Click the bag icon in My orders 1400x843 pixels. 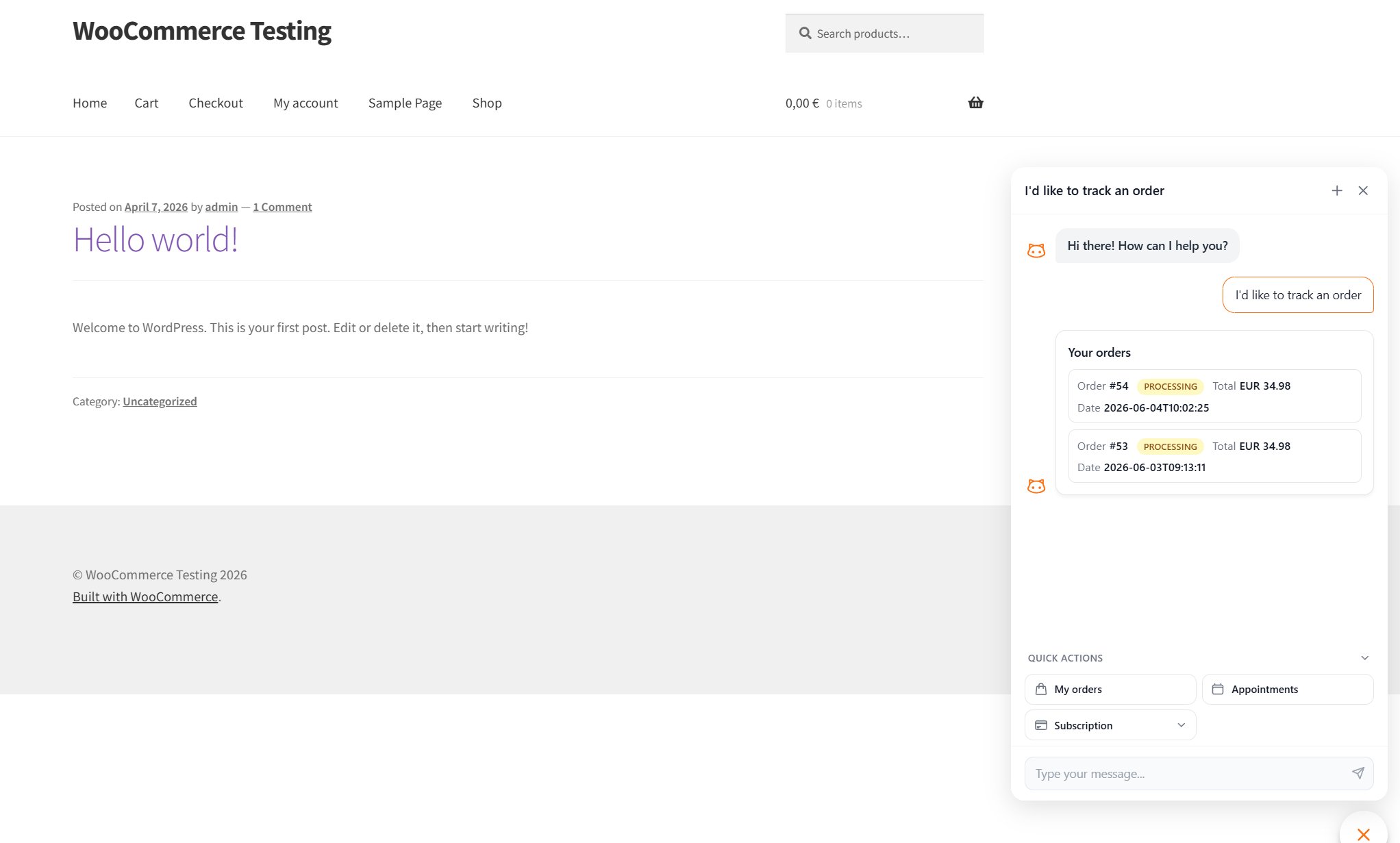point(1041,689)
